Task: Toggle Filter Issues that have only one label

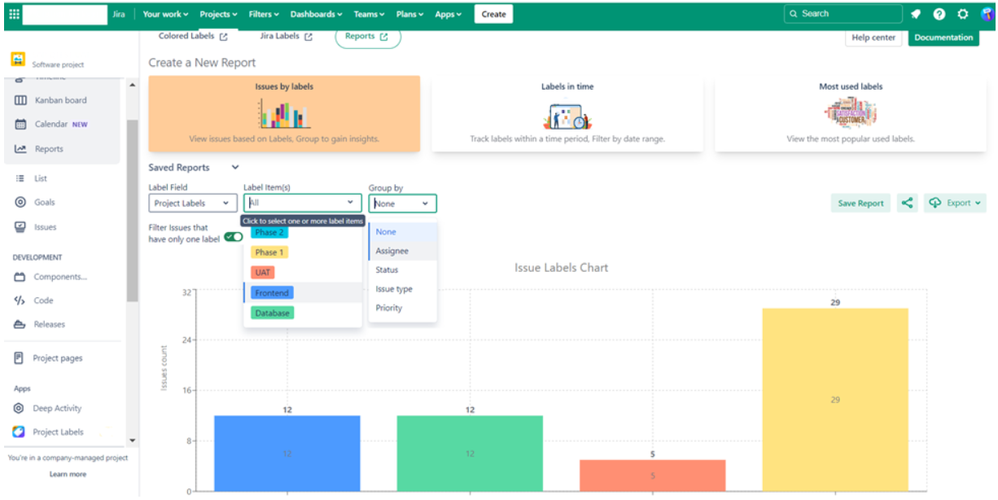Action: (x=234, y=237)
